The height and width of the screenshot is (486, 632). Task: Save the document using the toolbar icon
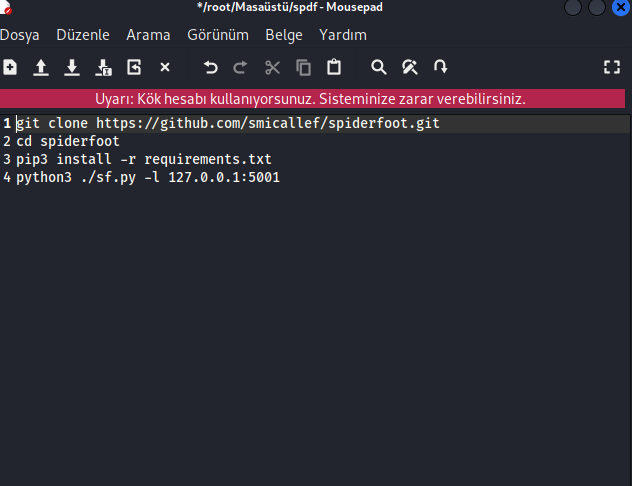72,67
